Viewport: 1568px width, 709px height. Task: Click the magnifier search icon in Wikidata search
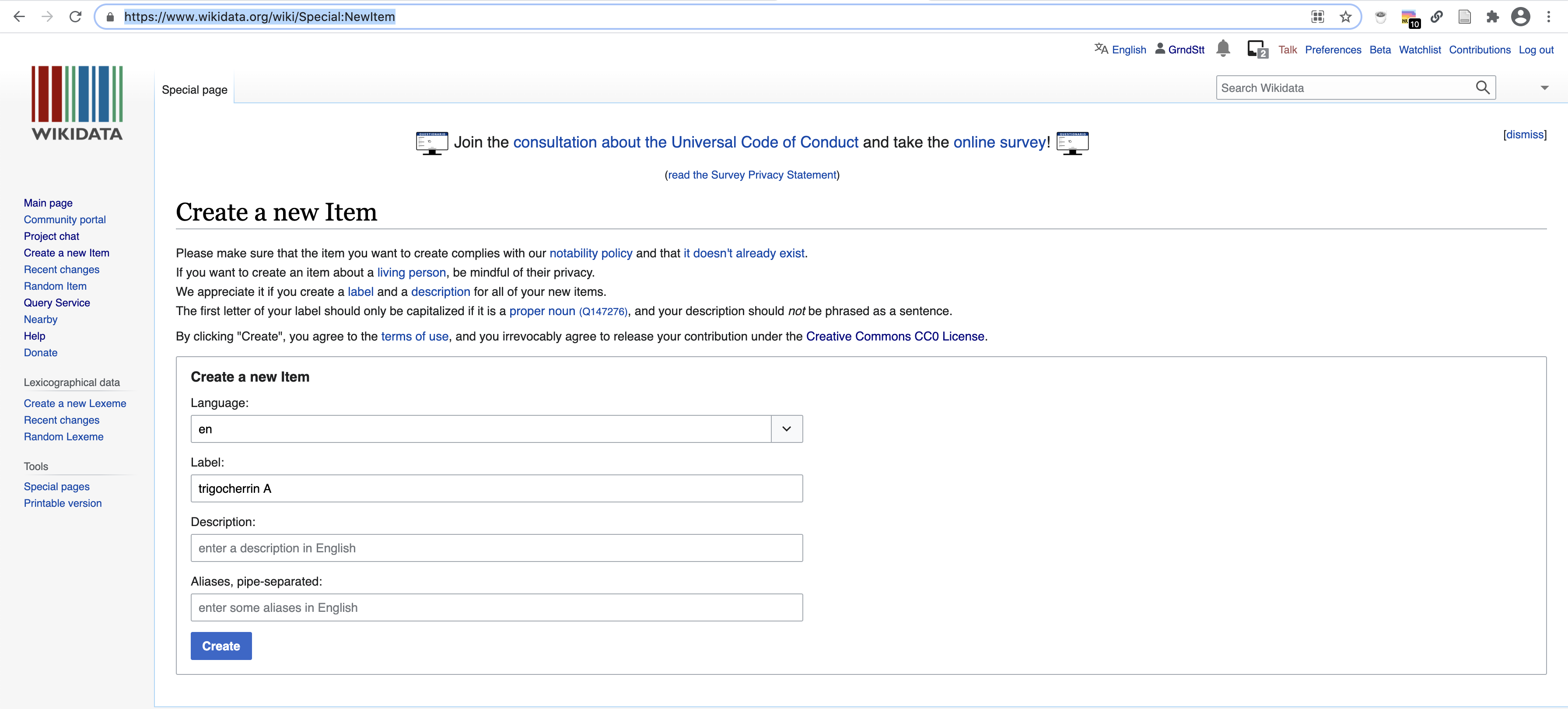(1483, 88)
